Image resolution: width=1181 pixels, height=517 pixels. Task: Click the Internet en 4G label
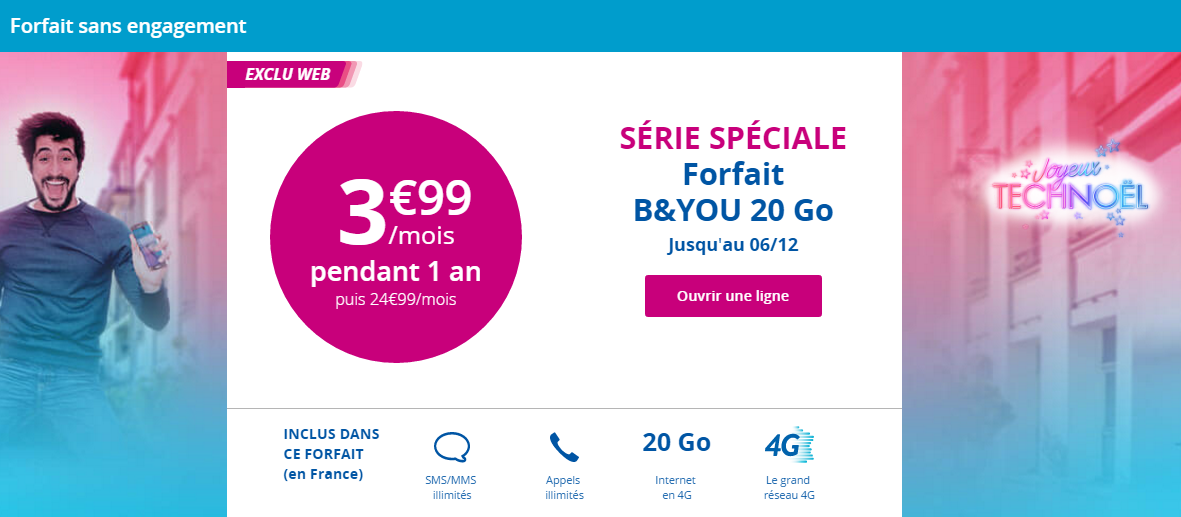tap(676, 488)
